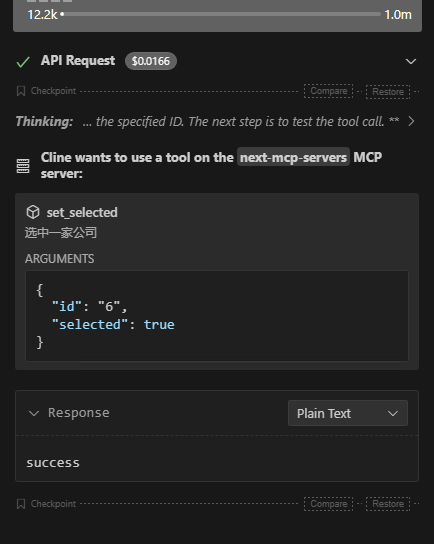The width and height of the screenshot is (434, 544).
Task: Click the bottom Checkpoint bookmark icon
Action: pyautogui.click(x=21, y=504)
